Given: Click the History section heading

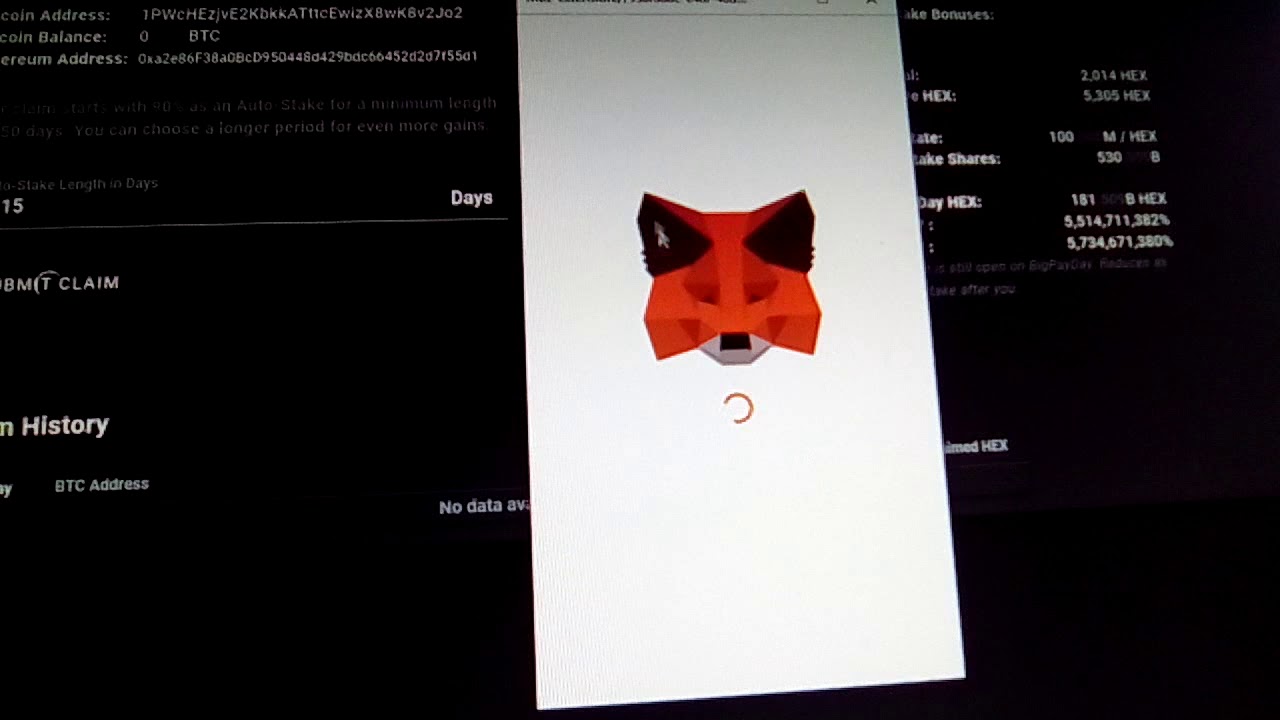Looking at the screenshot, I should click(55, 426).
